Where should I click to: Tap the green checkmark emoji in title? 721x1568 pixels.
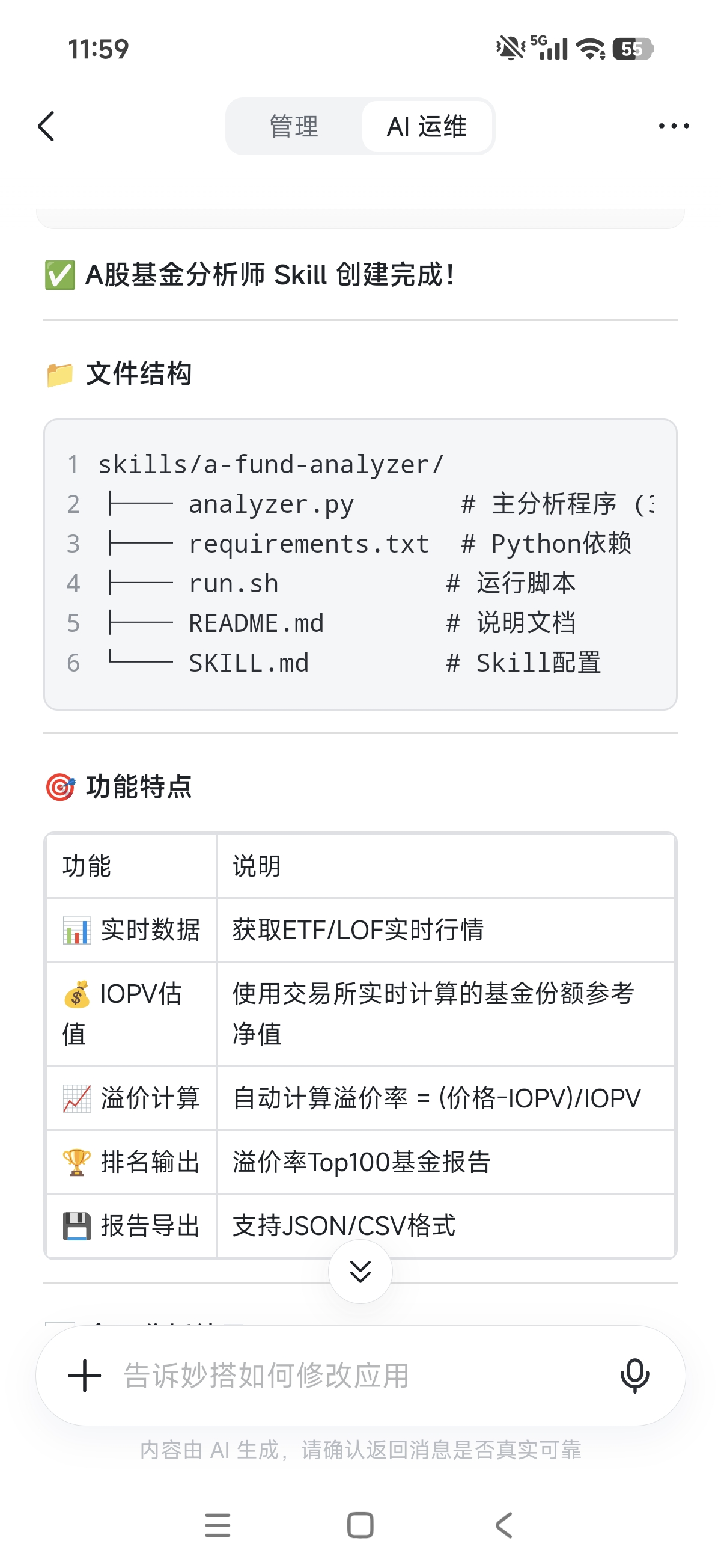point(59,275)
